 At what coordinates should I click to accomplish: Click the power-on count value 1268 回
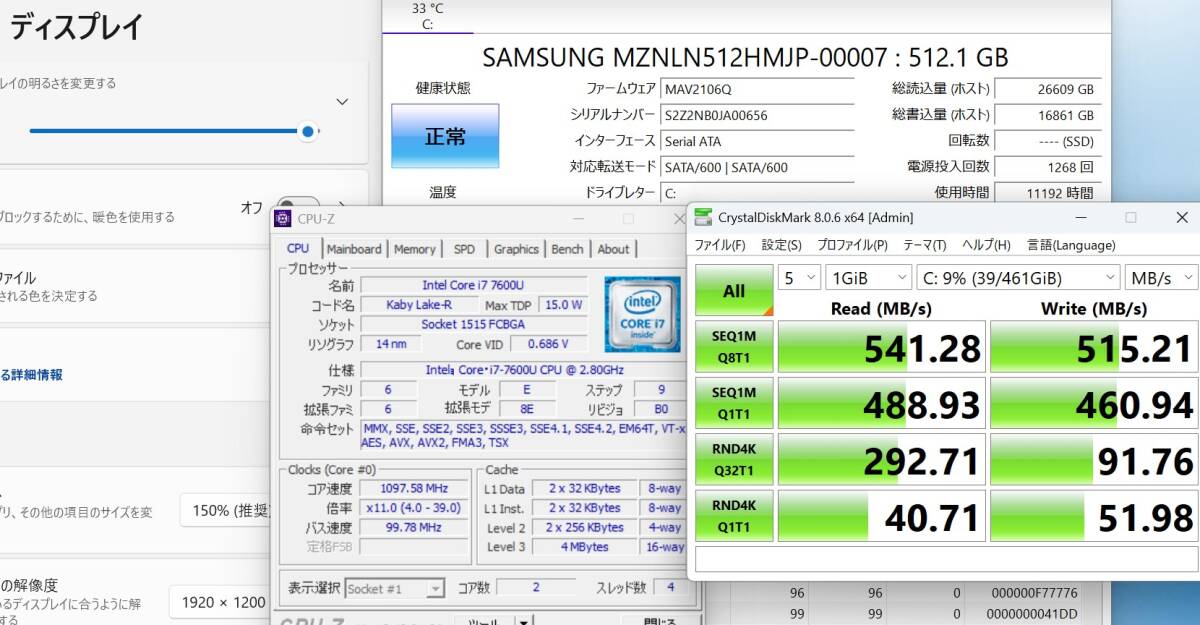(x=1047, y=167)
